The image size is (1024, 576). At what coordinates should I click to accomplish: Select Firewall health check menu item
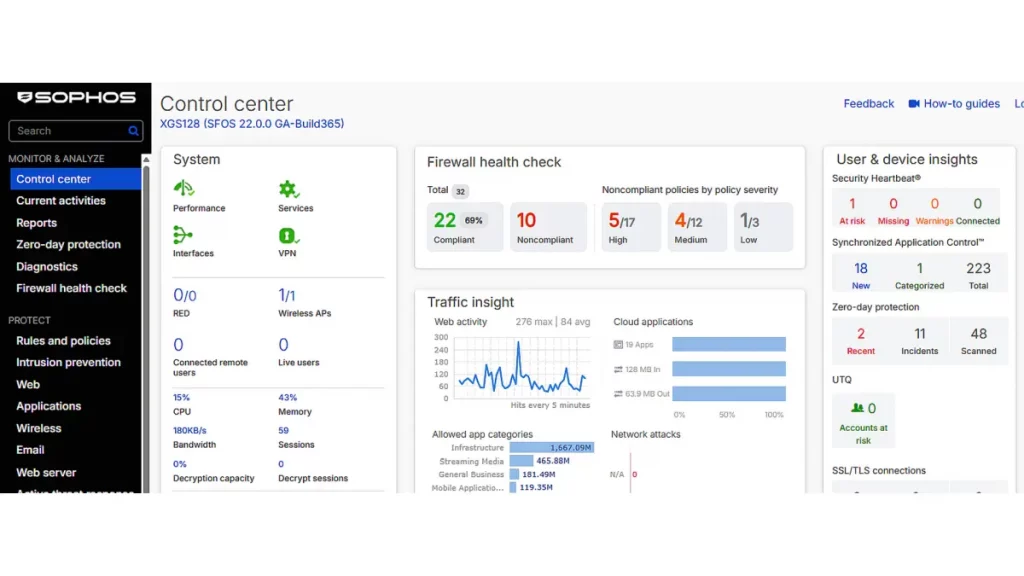[x=71, y=289]
